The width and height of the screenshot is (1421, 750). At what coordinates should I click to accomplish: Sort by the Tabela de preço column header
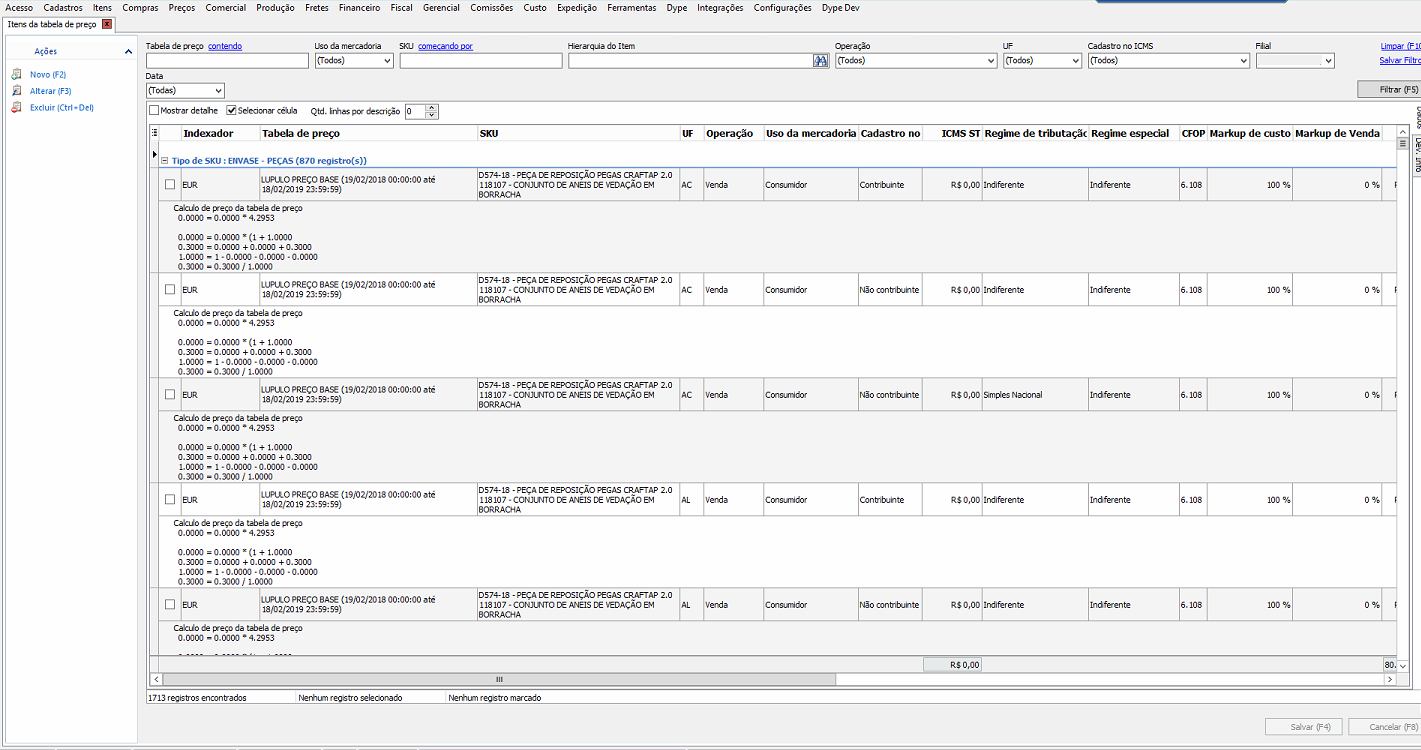[300, 133]
